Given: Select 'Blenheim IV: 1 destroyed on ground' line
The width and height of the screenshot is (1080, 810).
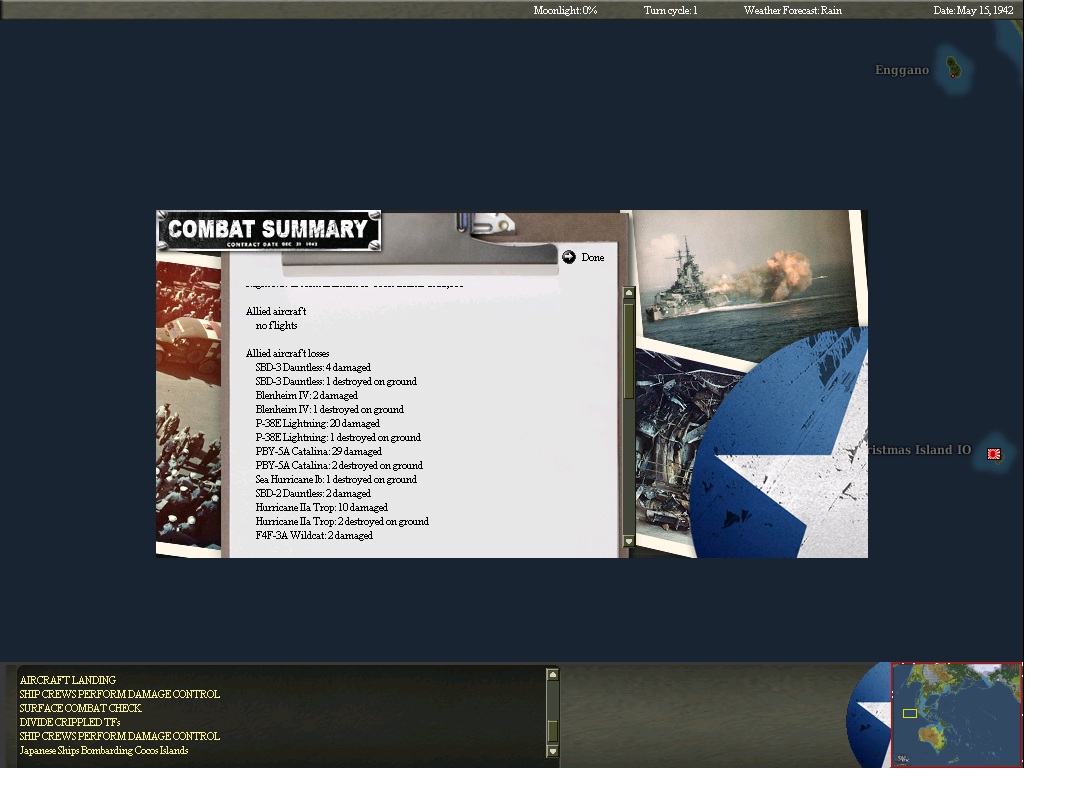Looking at the screenshot, I should click(329, 409).
